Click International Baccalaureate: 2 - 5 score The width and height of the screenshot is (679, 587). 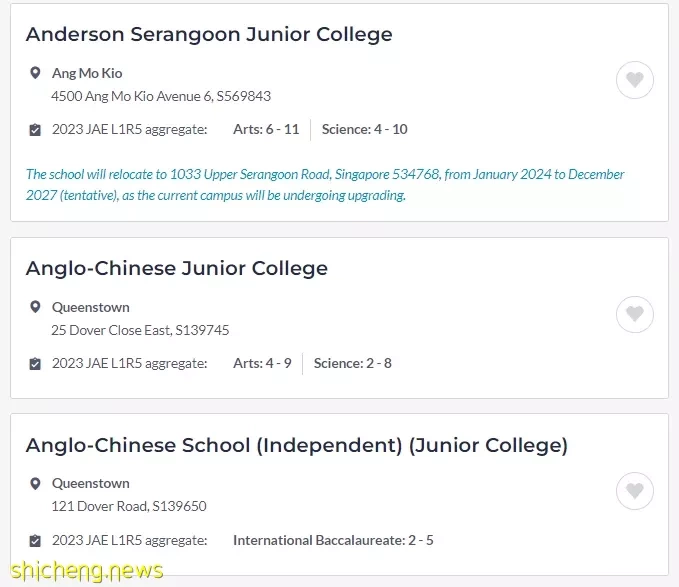(x=333, y=540)
